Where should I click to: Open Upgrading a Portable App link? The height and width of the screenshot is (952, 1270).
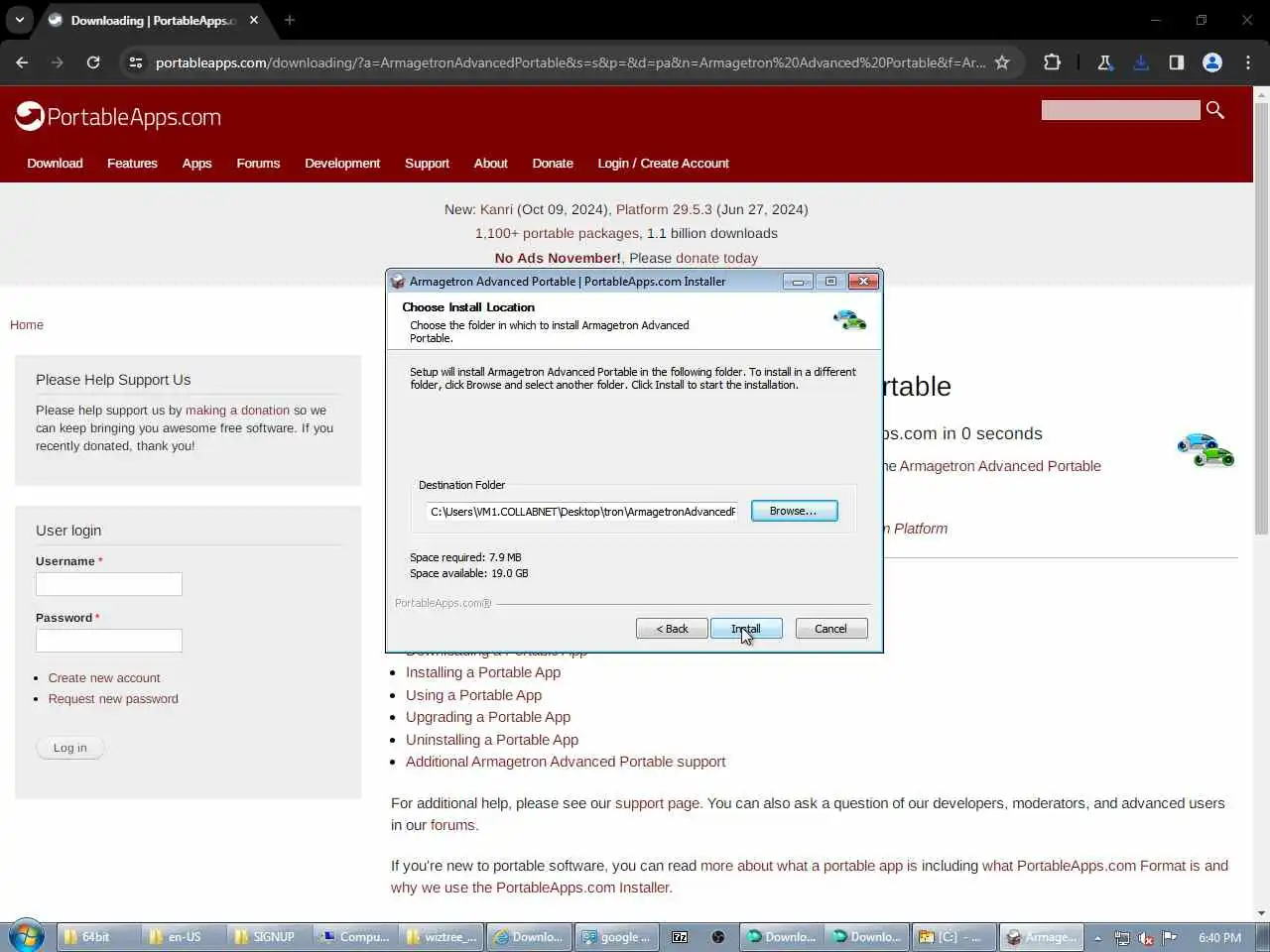488,717
